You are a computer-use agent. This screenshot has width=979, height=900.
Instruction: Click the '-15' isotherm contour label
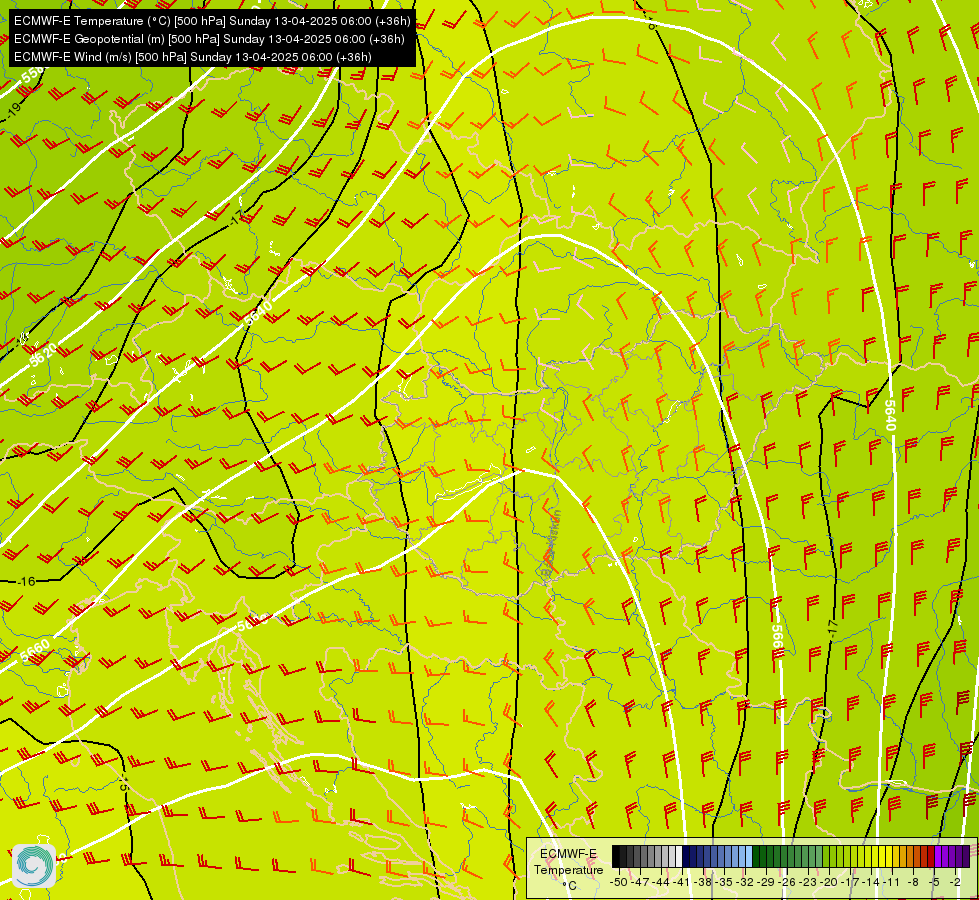click(123, 784)
